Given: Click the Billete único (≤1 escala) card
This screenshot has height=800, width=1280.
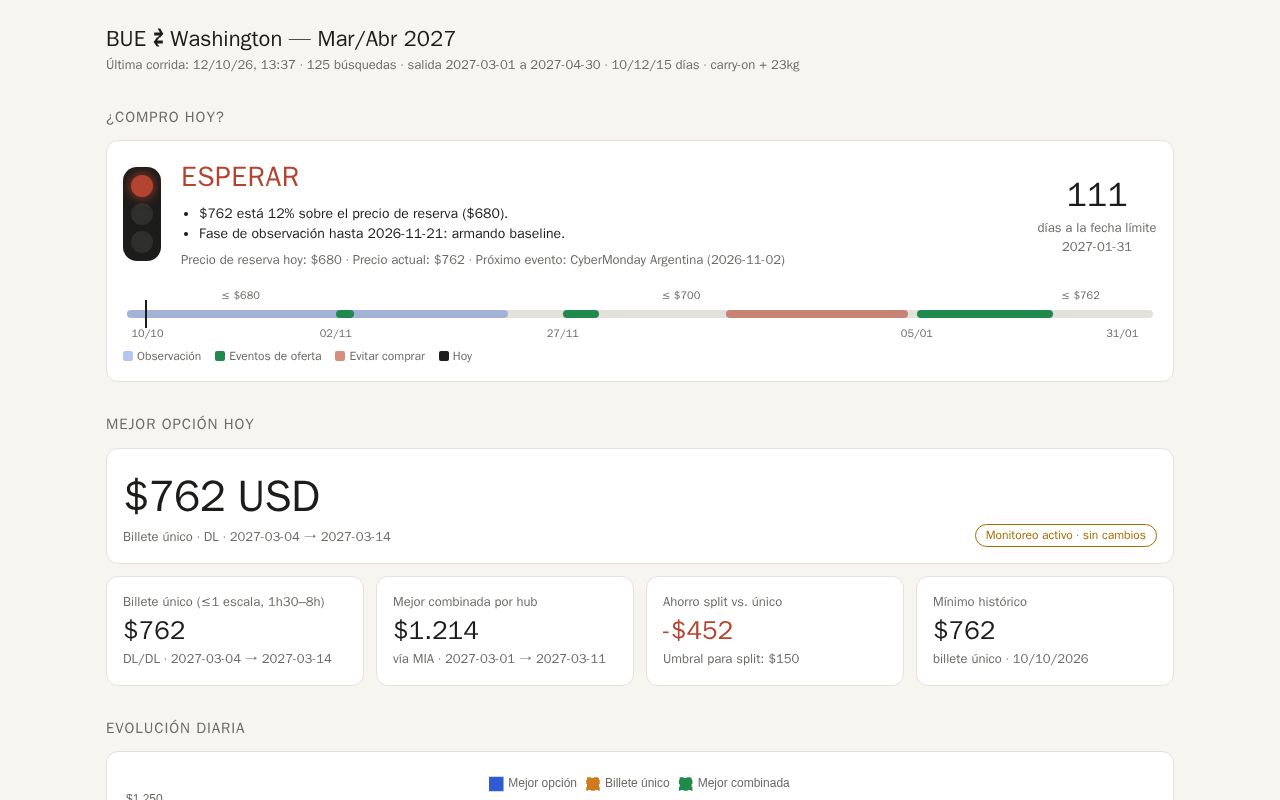Looking at the screenshot, I should pos(235,631).
